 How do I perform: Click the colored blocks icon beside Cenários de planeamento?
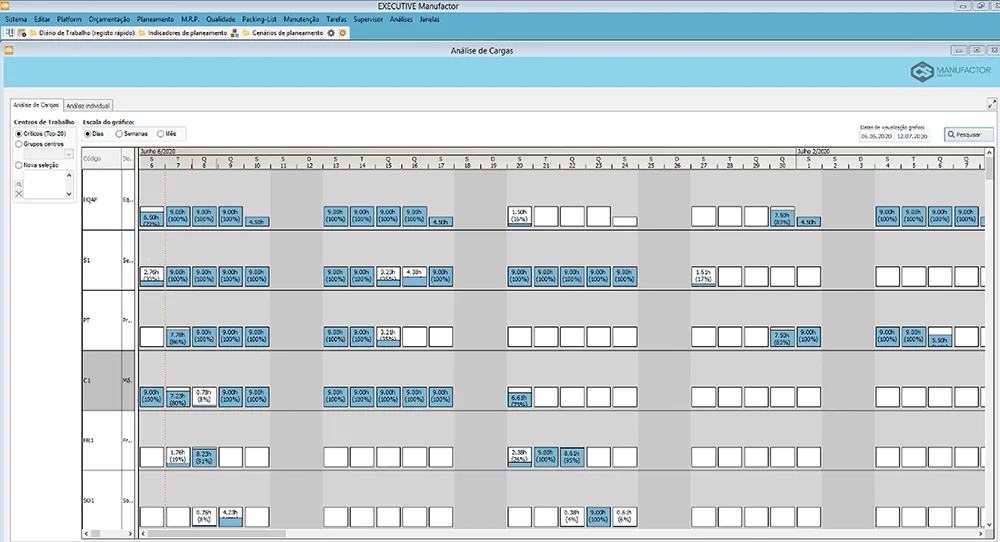[235, 33]
